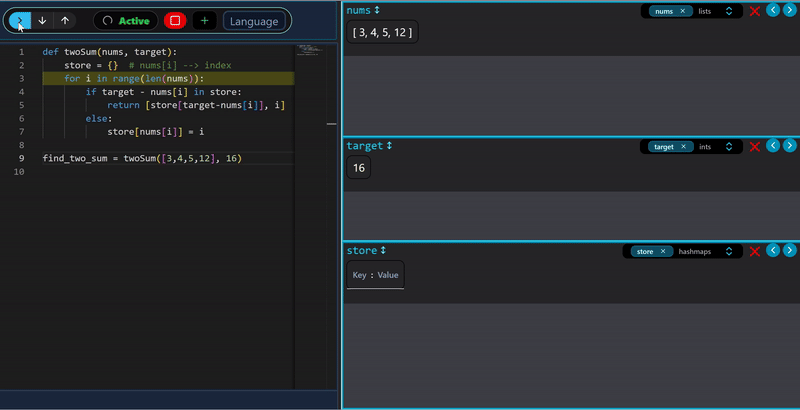800x410 pixels.
Task: Toggle resize arrows next to store title
Action: (x=383, y=251)
